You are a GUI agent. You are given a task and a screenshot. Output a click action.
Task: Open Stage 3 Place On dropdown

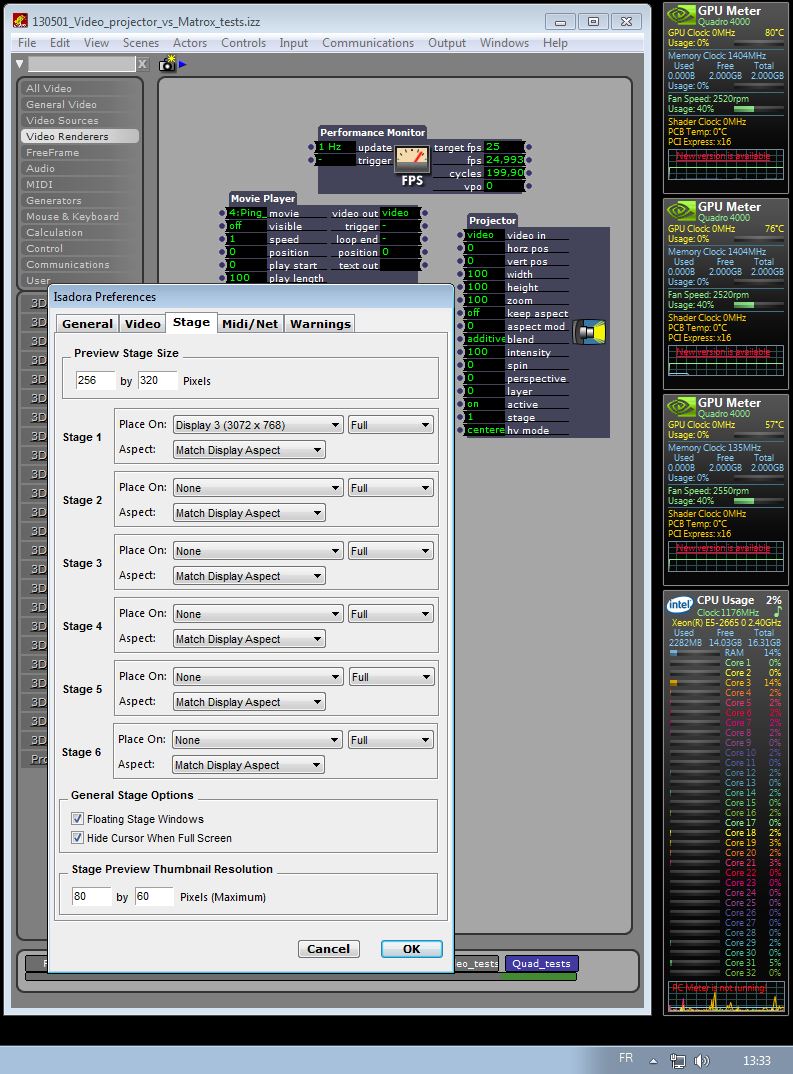point(258,551)
